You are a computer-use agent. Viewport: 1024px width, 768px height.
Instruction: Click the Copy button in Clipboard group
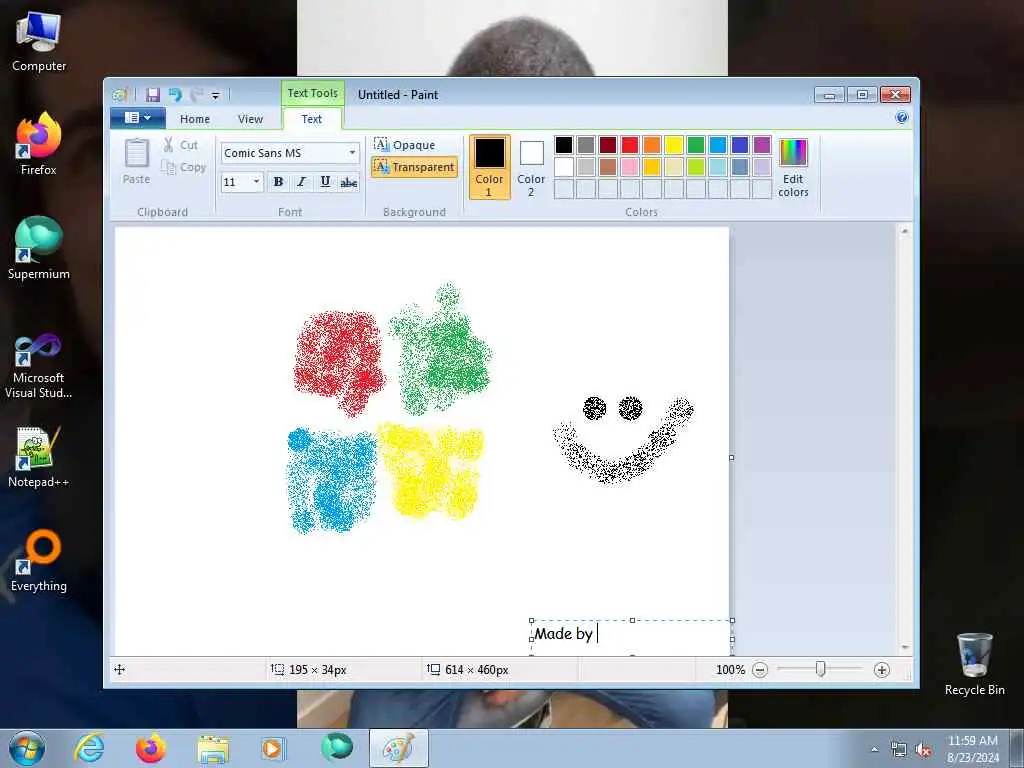click(184, 167)
